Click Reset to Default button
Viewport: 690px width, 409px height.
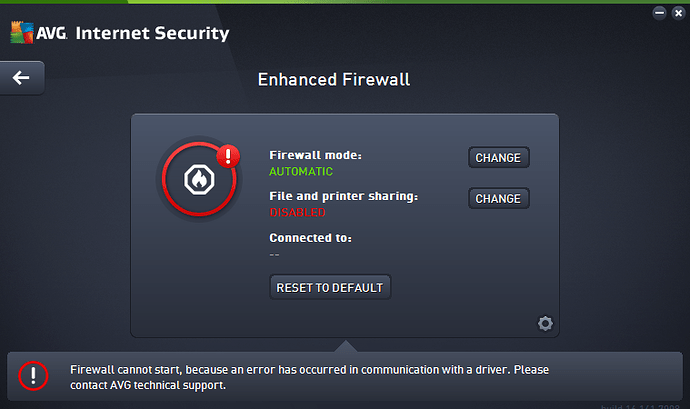pyautogui.click(x=330, y=287)
